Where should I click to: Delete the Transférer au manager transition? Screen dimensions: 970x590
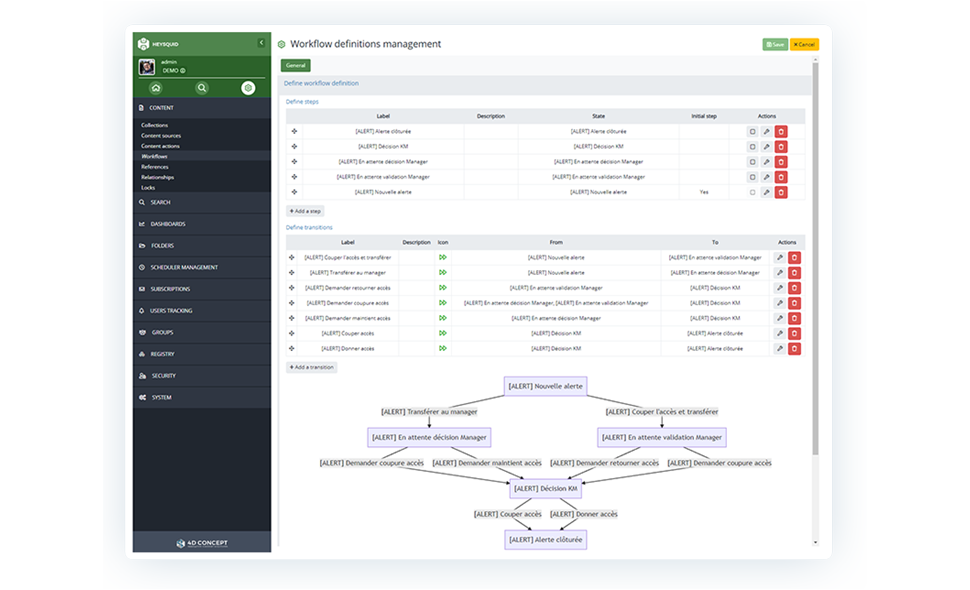(795, 273)
